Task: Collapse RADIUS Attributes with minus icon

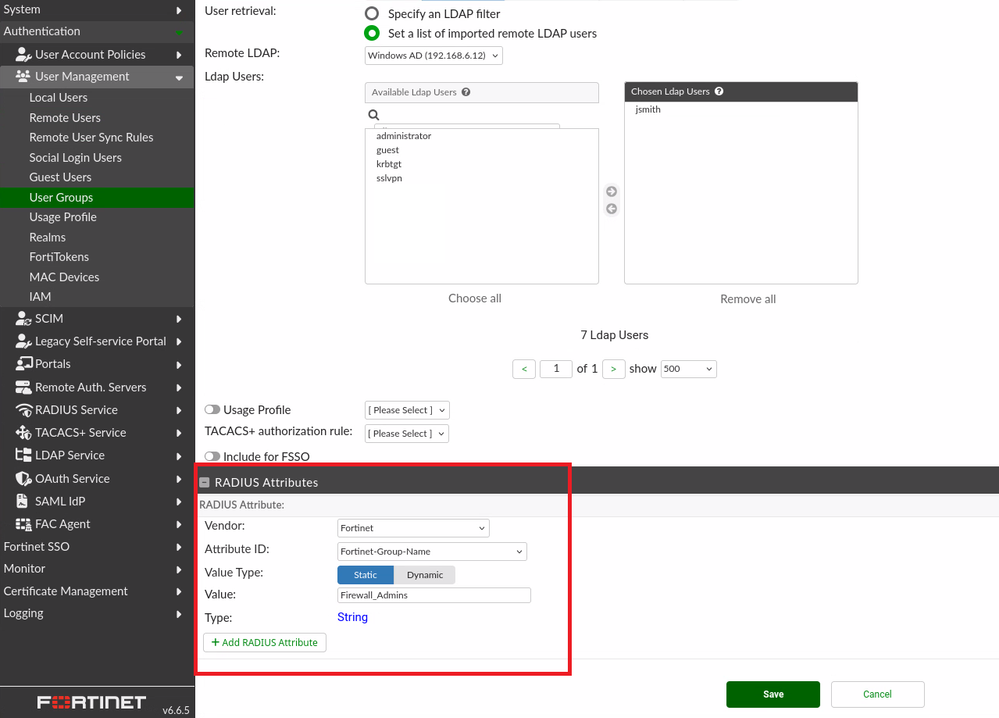Action: [x=205, y=482]
